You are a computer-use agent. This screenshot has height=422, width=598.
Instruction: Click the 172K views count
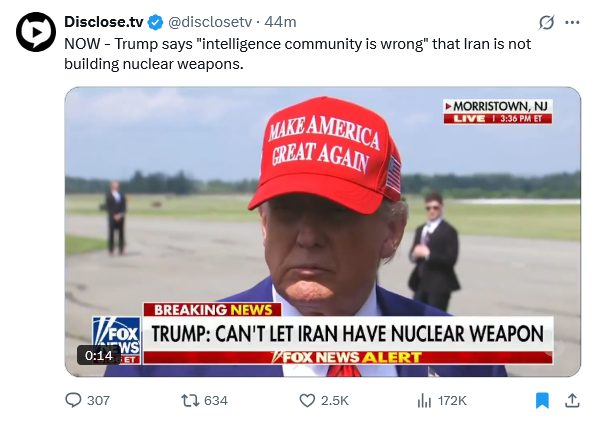tap(452, 400)
